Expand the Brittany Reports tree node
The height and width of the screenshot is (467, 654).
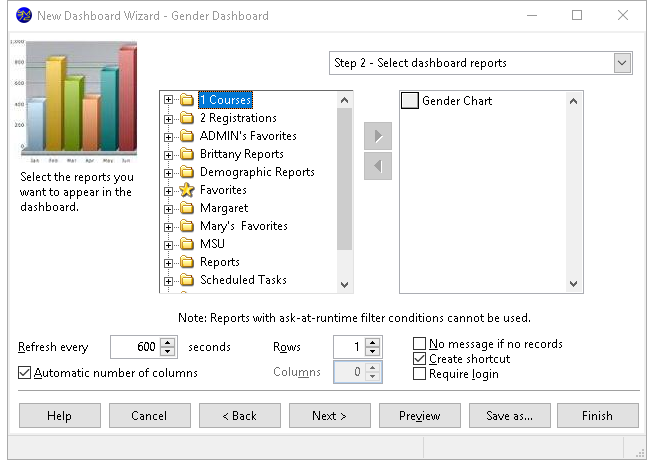168,155
